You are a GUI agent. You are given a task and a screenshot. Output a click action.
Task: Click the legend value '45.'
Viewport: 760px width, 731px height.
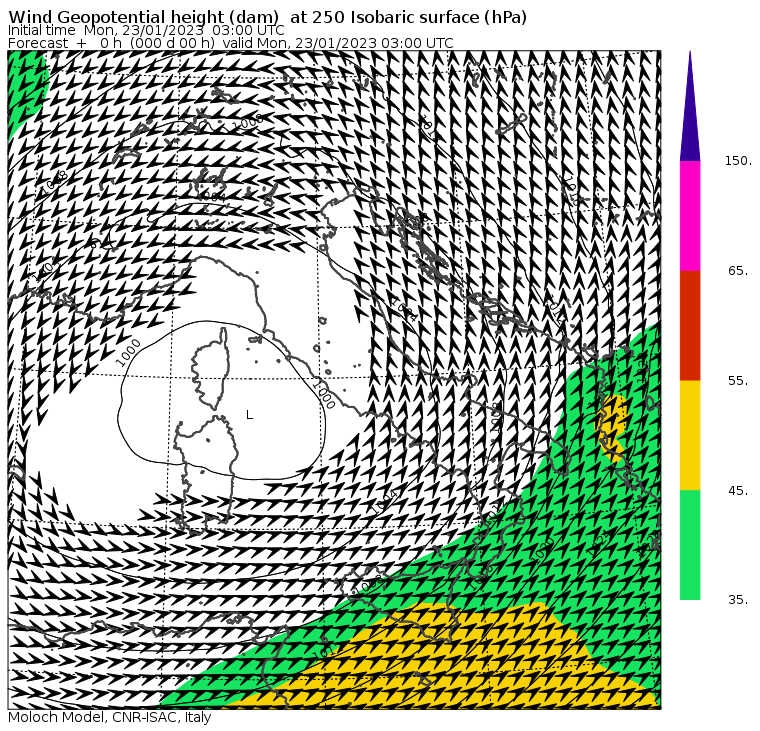pyautogui.click(x=738, y=491)
